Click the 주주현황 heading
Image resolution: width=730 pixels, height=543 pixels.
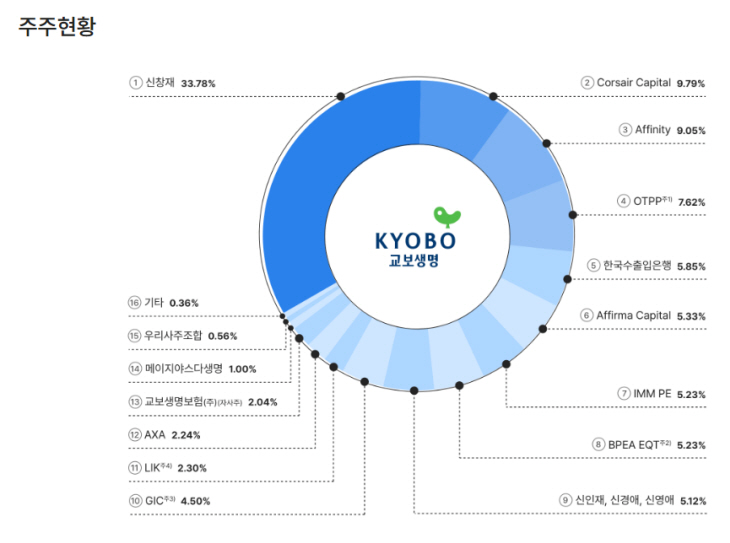click(x=57, y=26)
